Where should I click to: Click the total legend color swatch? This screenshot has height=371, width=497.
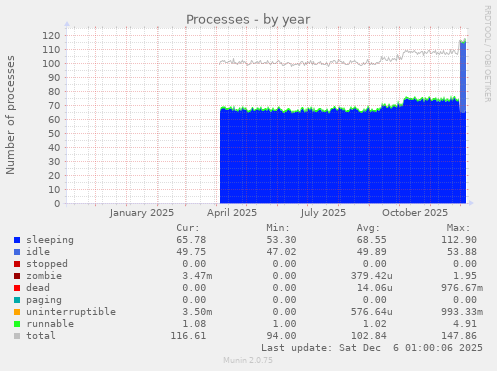(x=17, y=336)
